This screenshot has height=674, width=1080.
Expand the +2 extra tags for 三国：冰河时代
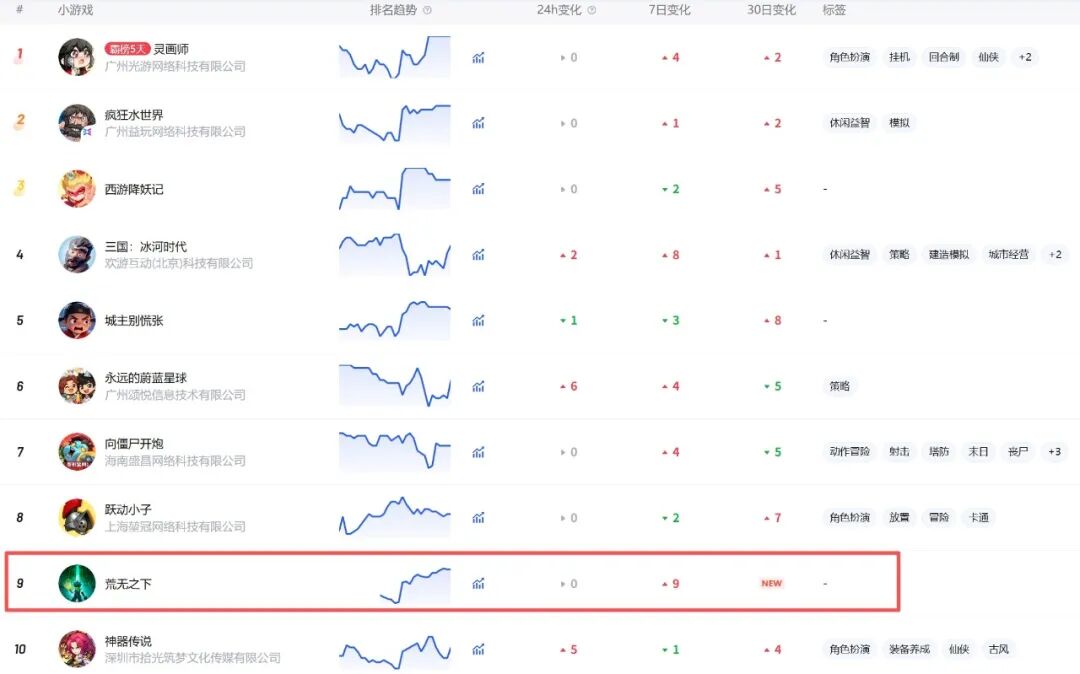coord(1055,255)
